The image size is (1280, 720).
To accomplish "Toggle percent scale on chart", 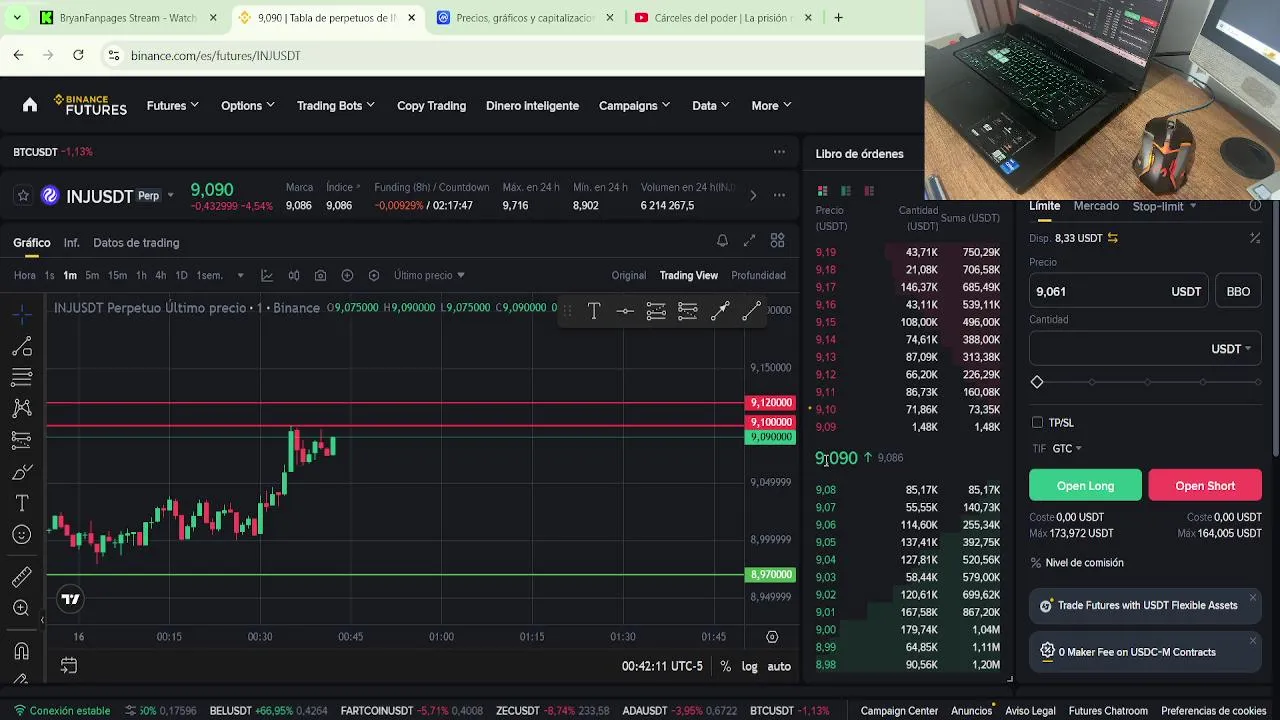I will (x=725, y=666).
